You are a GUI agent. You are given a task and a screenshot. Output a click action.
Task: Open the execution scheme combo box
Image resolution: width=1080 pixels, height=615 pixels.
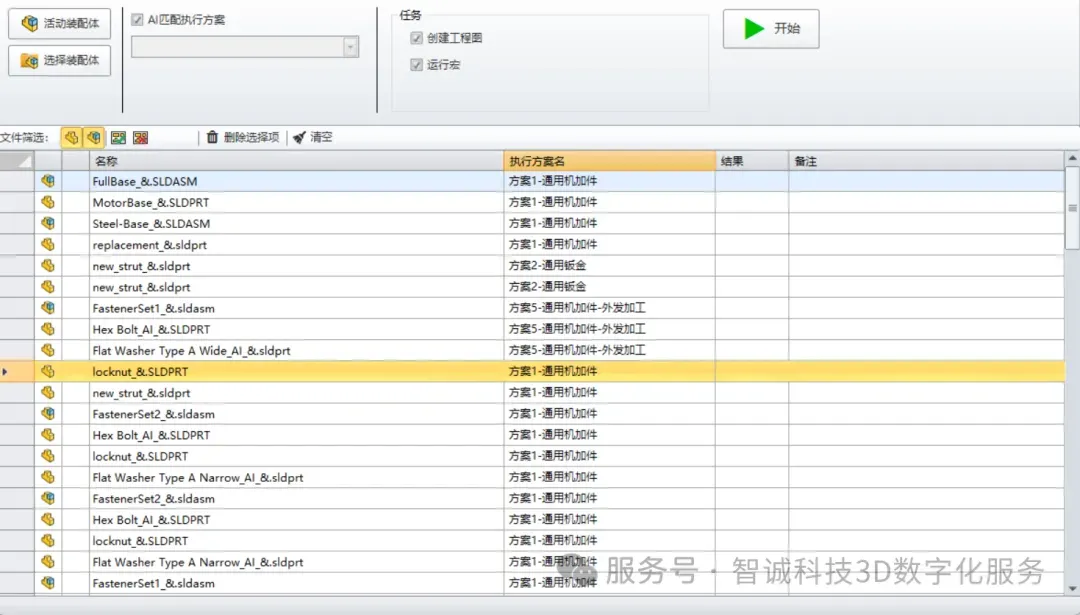point(350,47)
